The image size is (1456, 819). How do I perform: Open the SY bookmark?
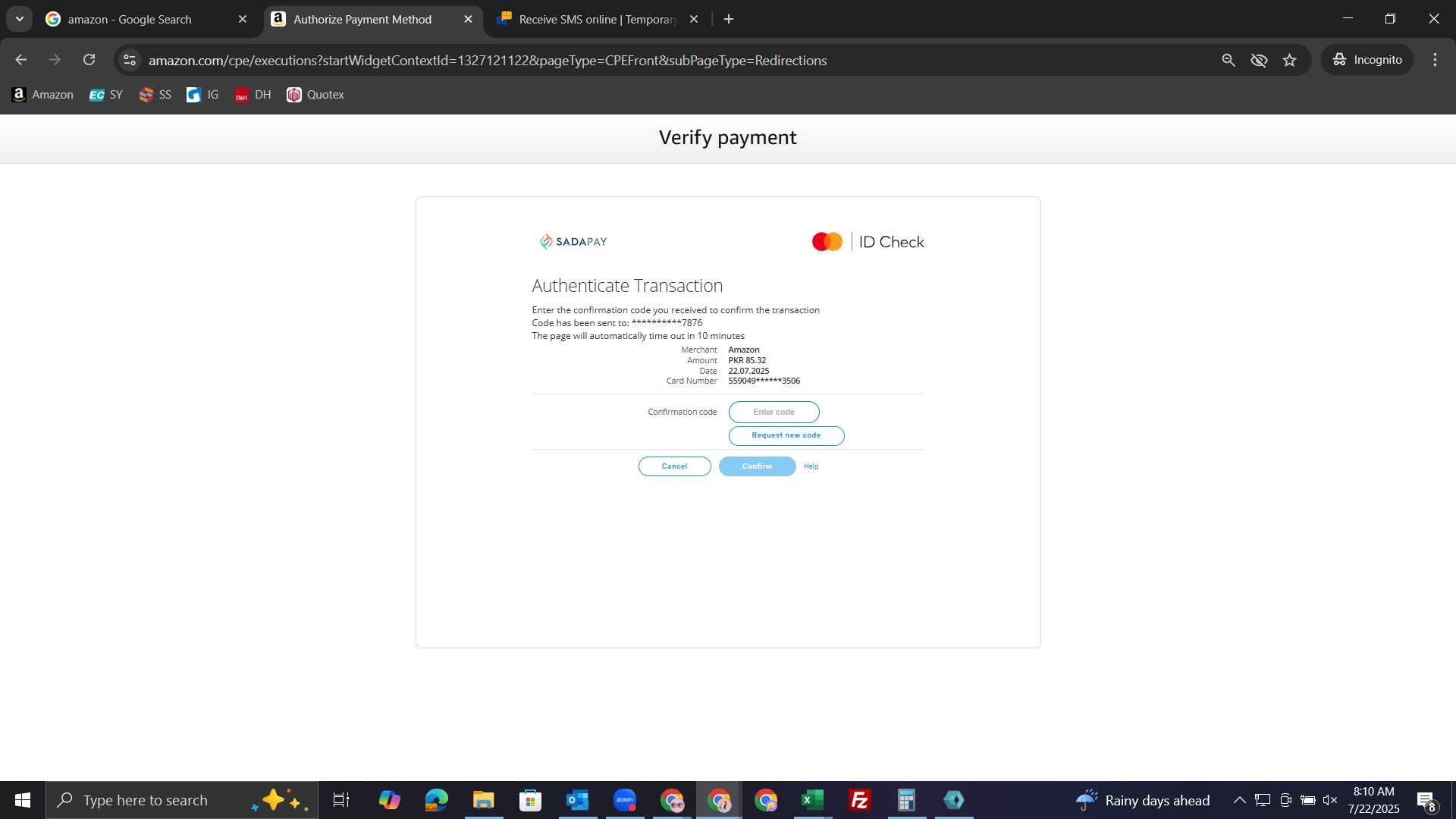106,95
